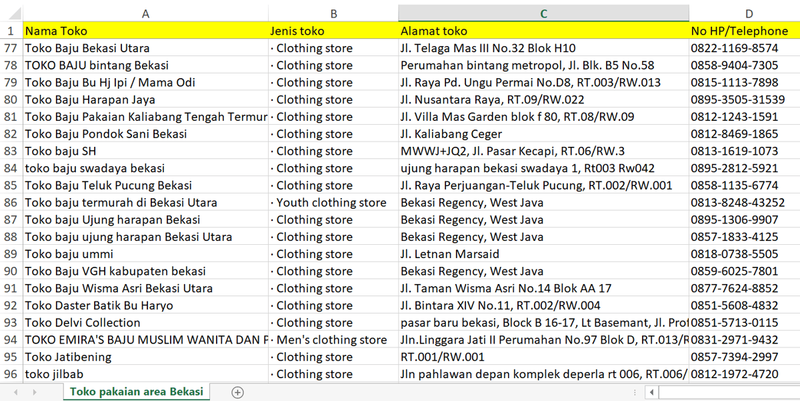Select cell Toko Baju Pondok Sani Bekasi

pos(145,134)
